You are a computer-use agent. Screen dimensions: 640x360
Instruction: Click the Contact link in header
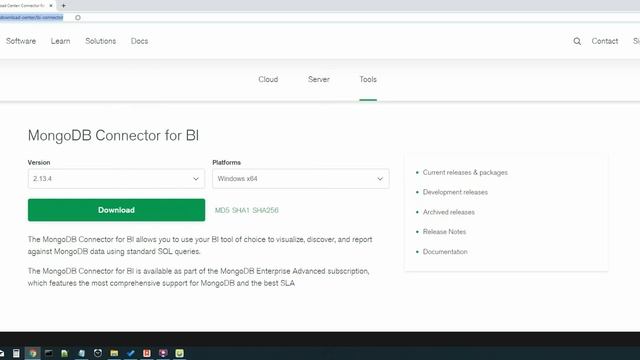604,41
